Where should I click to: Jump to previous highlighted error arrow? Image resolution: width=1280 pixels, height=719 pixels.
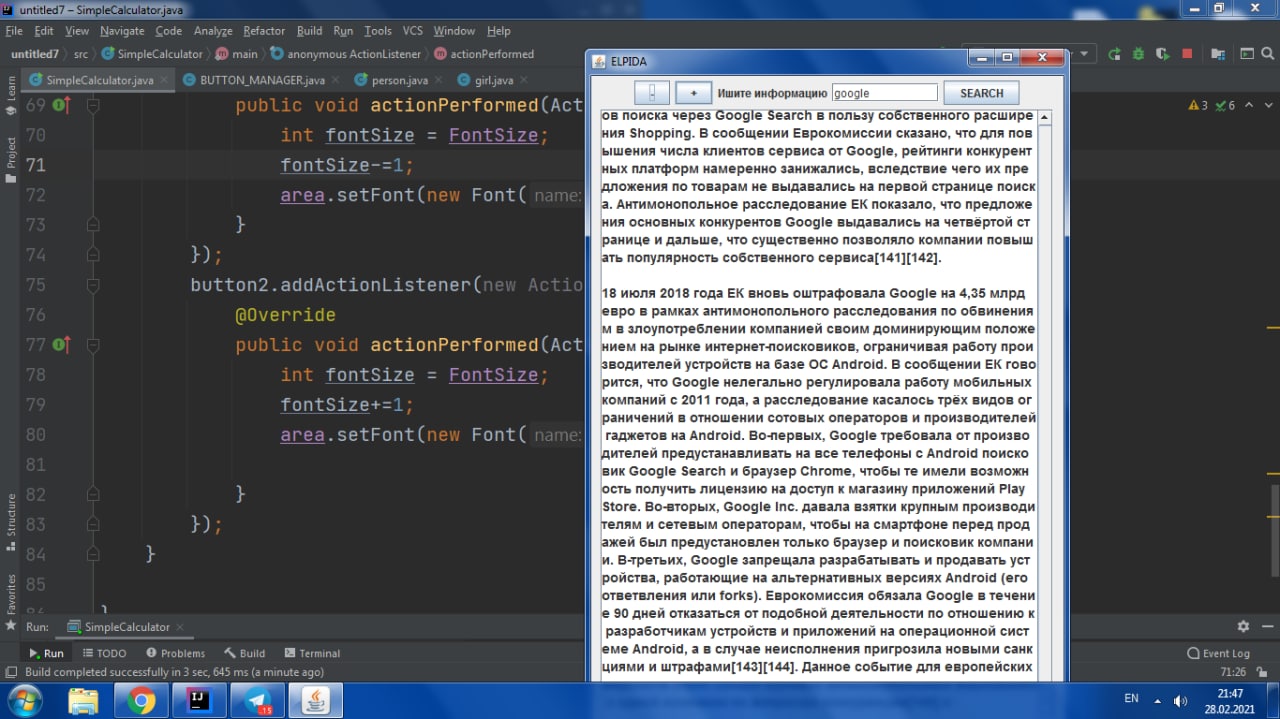coord(1250,105)
